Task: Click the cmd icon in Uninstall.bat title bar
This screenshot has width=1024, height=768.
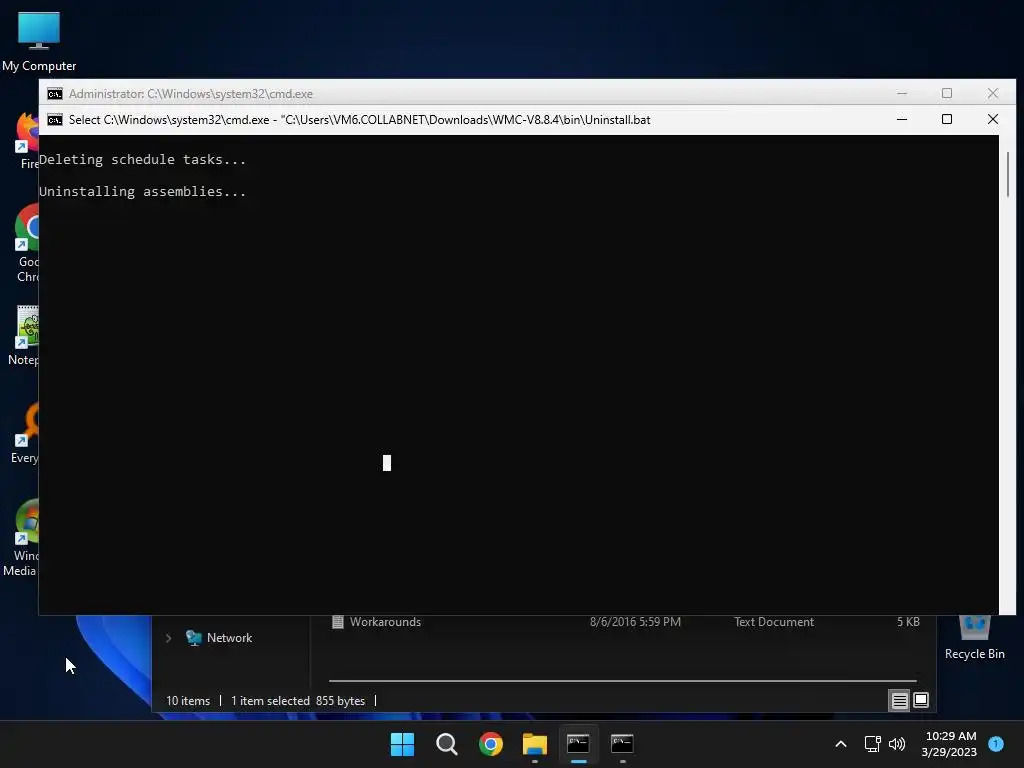Action: click(55, 120)
